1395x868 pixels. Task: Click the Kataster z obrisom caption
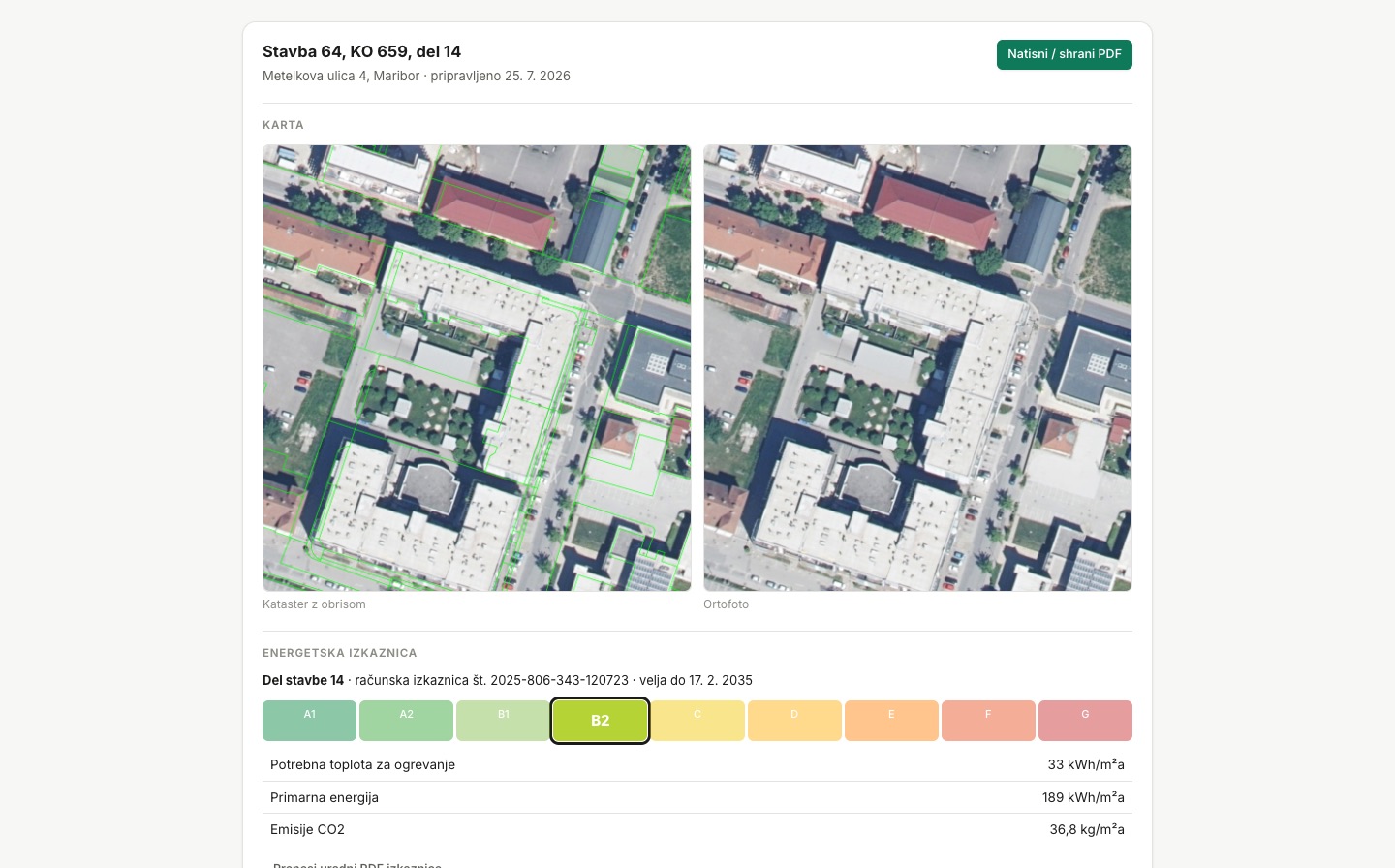[x=314, y=604]
